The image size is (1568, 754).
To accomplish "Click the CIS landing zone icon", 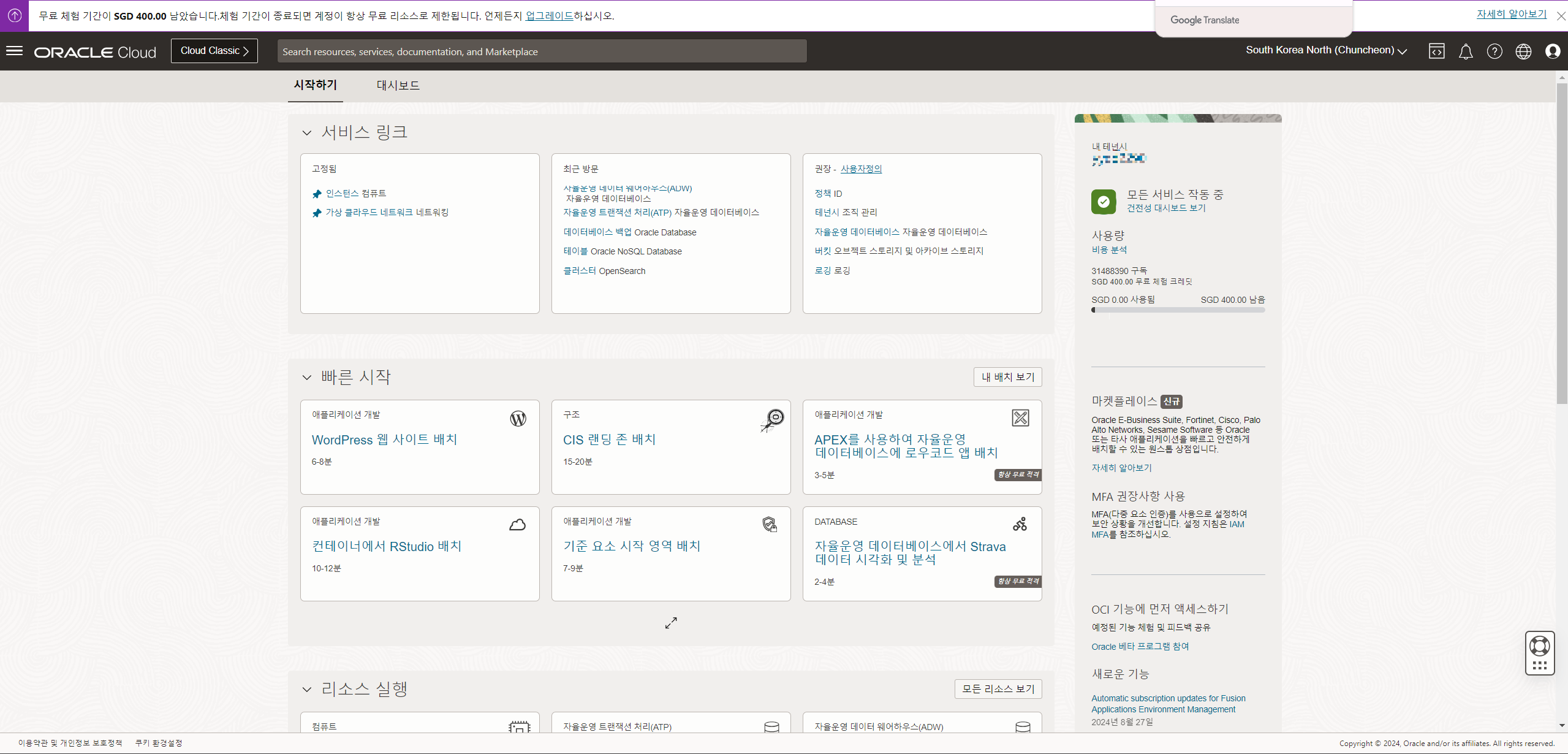I will (772, 421).
